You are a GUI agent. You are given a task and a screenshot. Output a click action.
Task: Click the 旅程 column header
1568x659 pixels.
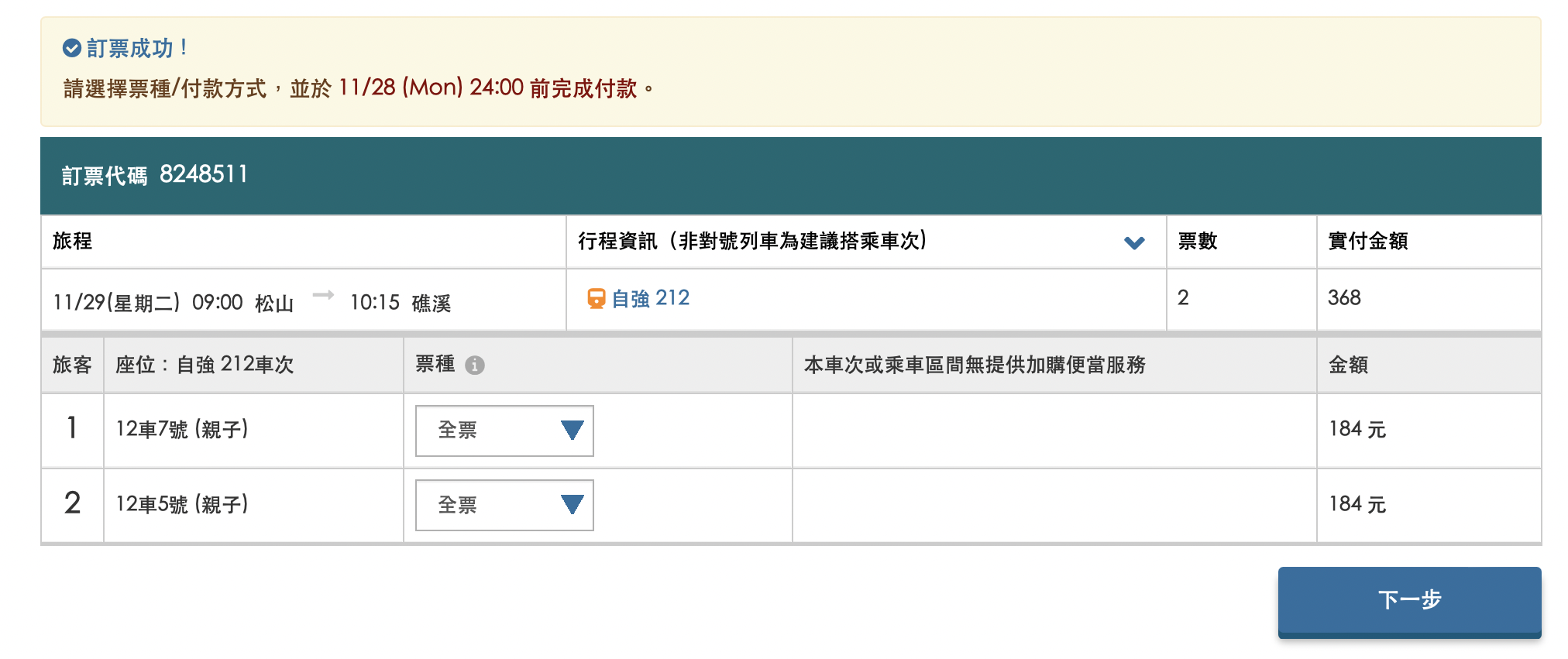pos(73,242)
